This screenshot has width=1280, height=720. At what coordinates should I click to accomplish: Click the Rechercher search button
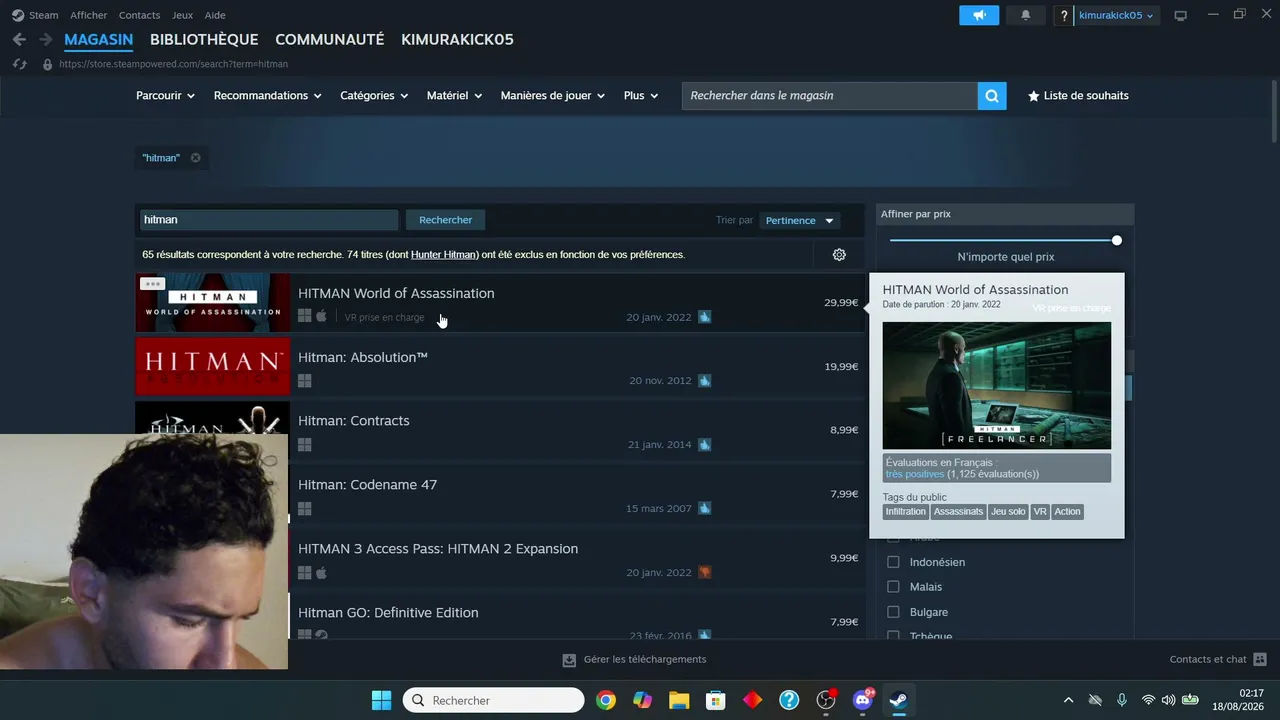pos(445,220)
